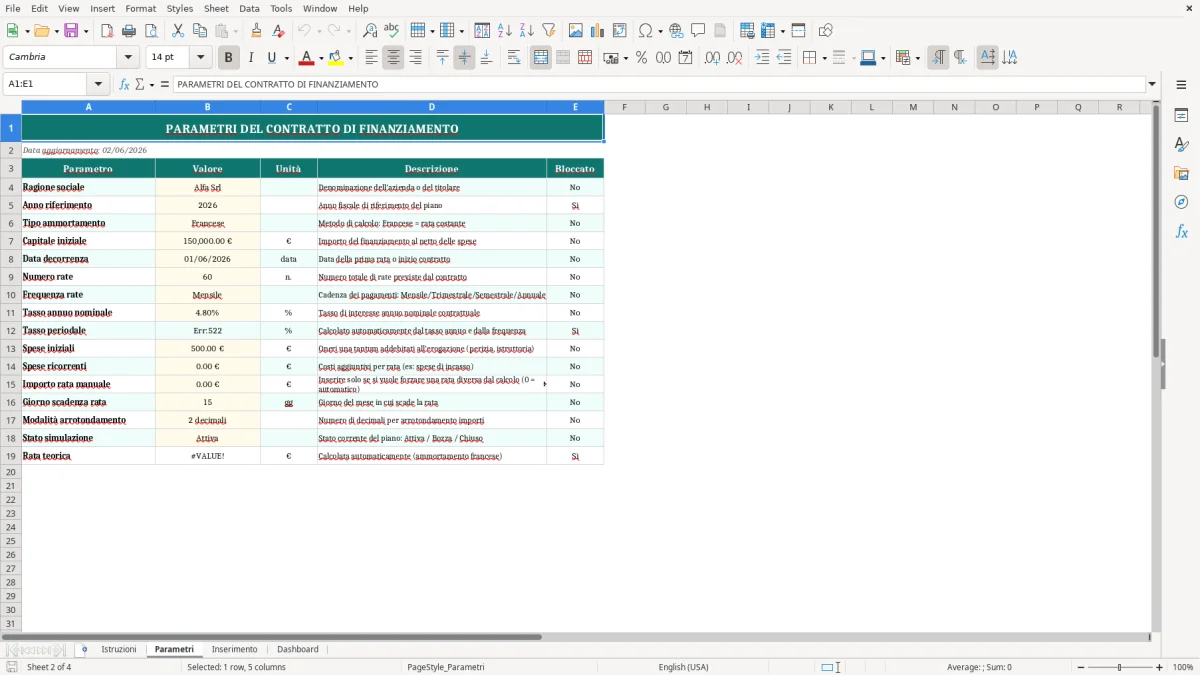Open the Sheet menu
The width and height of the screenshot is (1200, 675).
[216, 8]
